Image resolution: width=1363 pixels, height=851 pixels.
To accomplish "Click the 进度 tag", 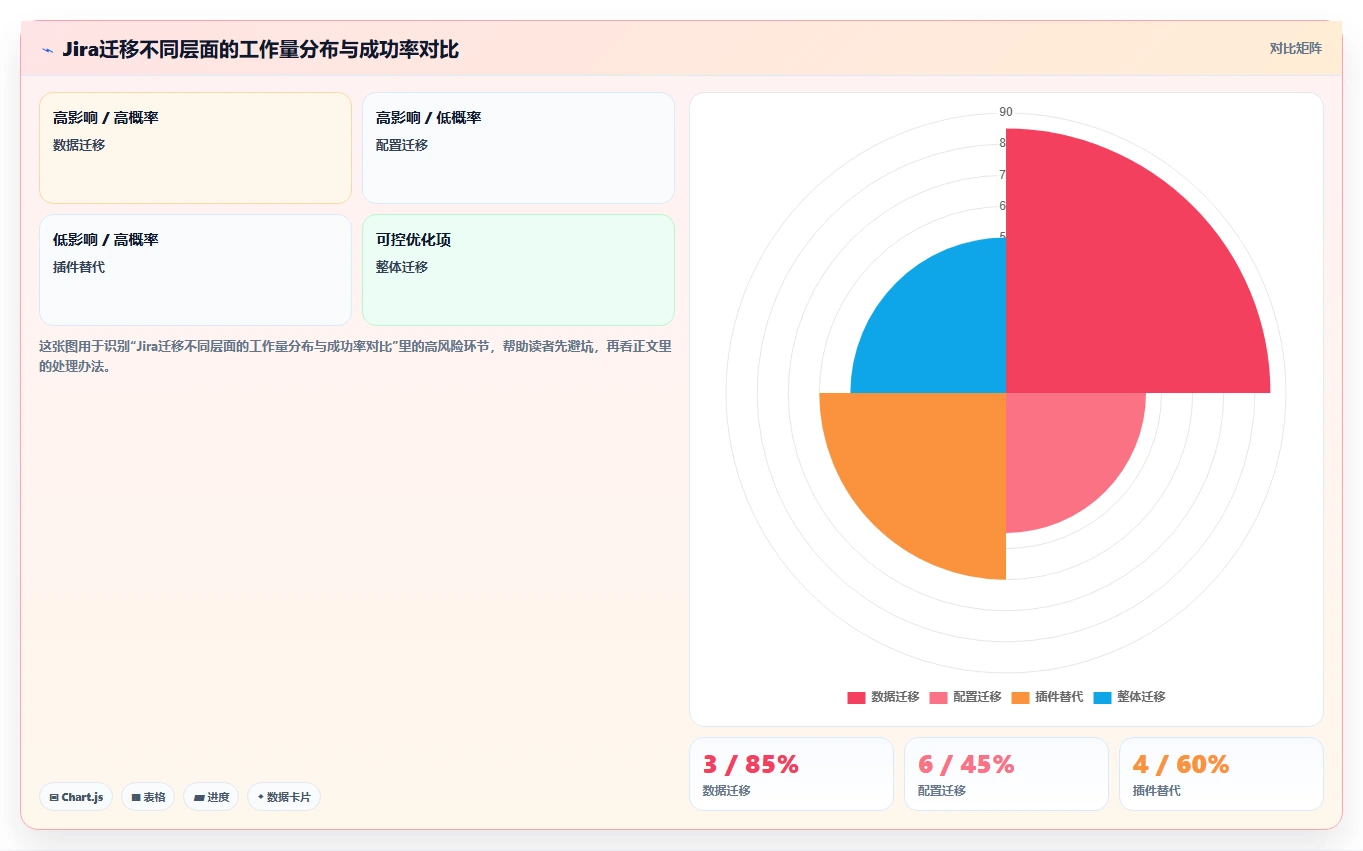I will tap(211, 797).
